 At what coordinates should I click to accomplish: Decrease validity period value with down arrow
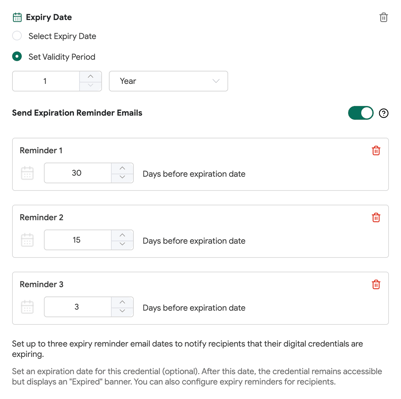(x=90, y=86)
